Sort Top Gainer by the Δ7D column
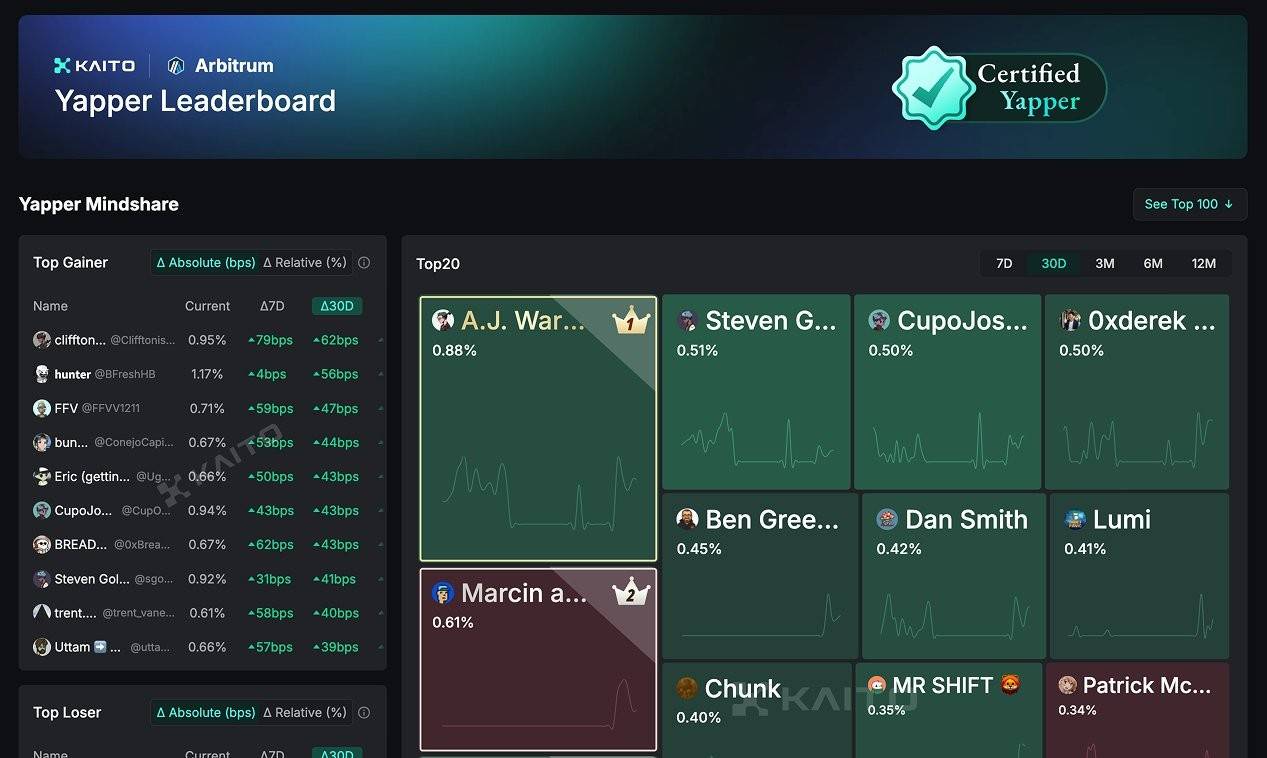This screenshot has height=758, width=1267. coord(272,306)
